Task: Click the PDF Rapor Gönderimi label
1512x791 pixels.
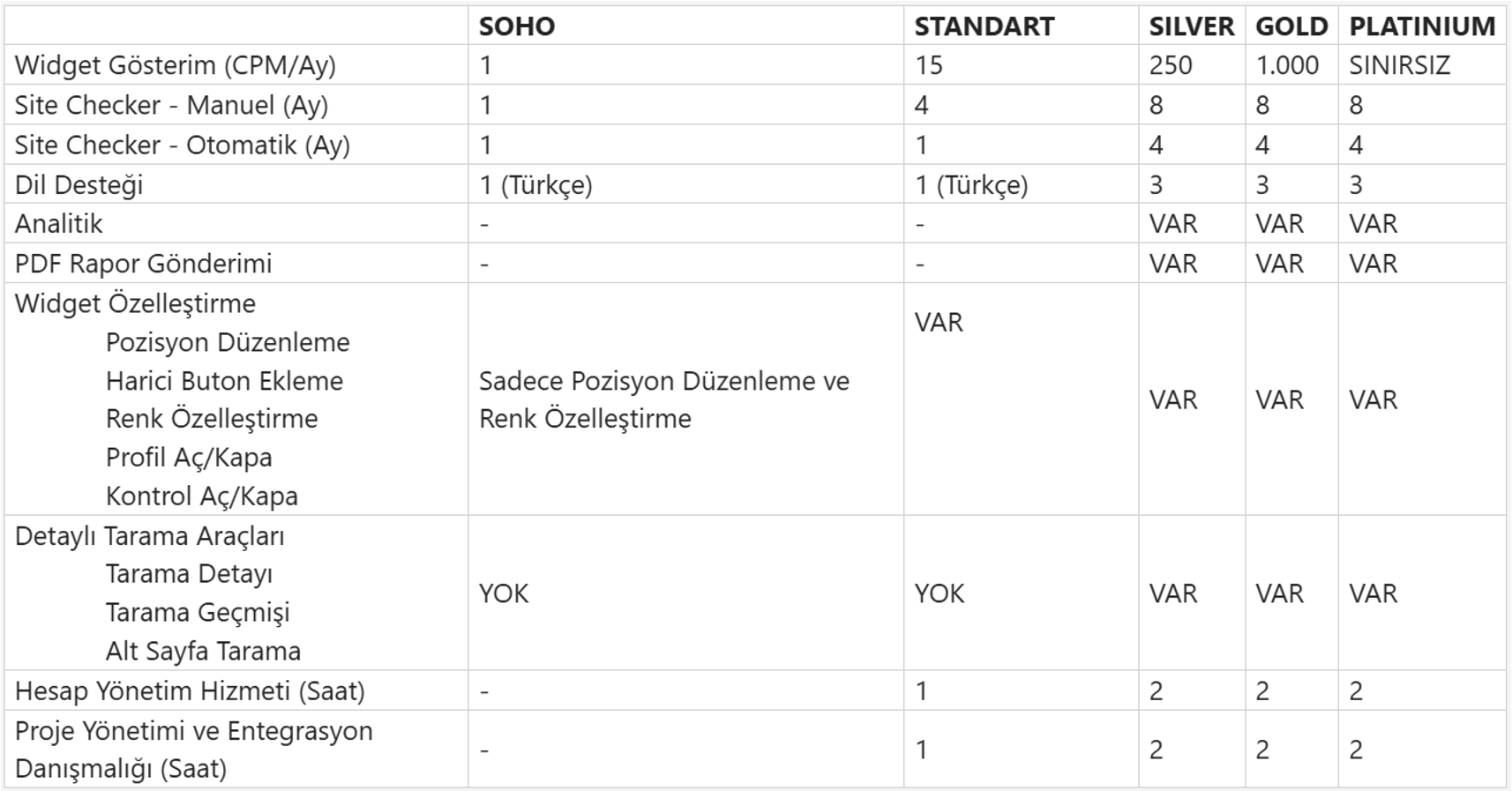Action: point(143,264)
